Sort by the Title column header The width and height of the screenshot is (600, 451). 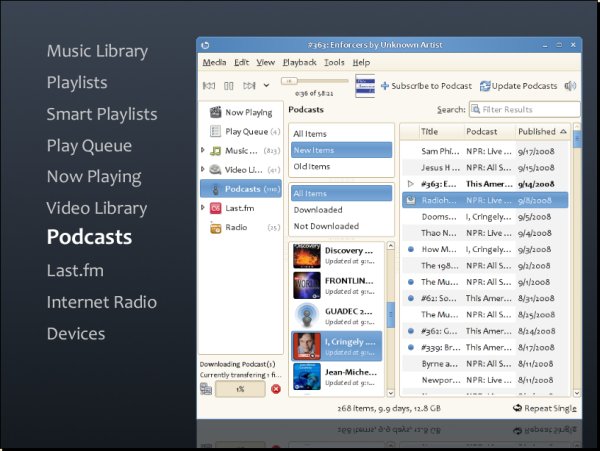(x=442, y=132)
